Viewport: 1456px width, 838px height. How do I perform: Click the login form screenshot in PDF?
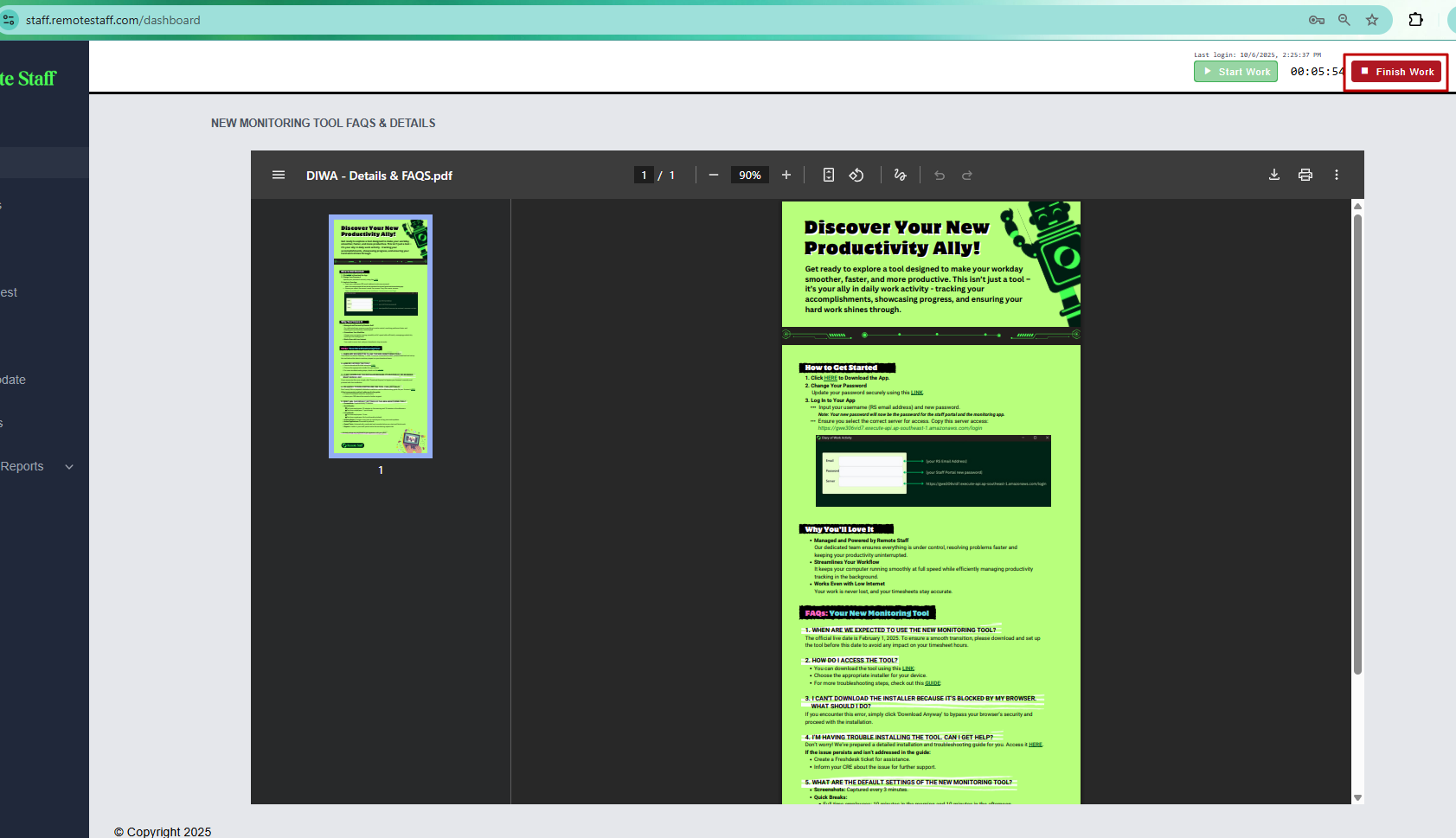click(x=933, y=470)
